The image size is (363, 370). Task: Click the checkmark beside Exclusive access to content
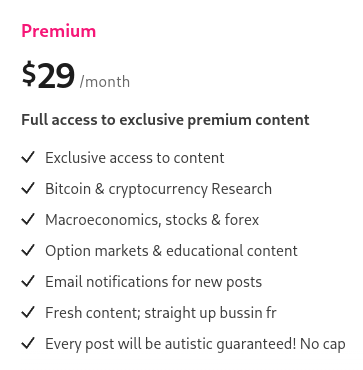[x=28, y=157]
